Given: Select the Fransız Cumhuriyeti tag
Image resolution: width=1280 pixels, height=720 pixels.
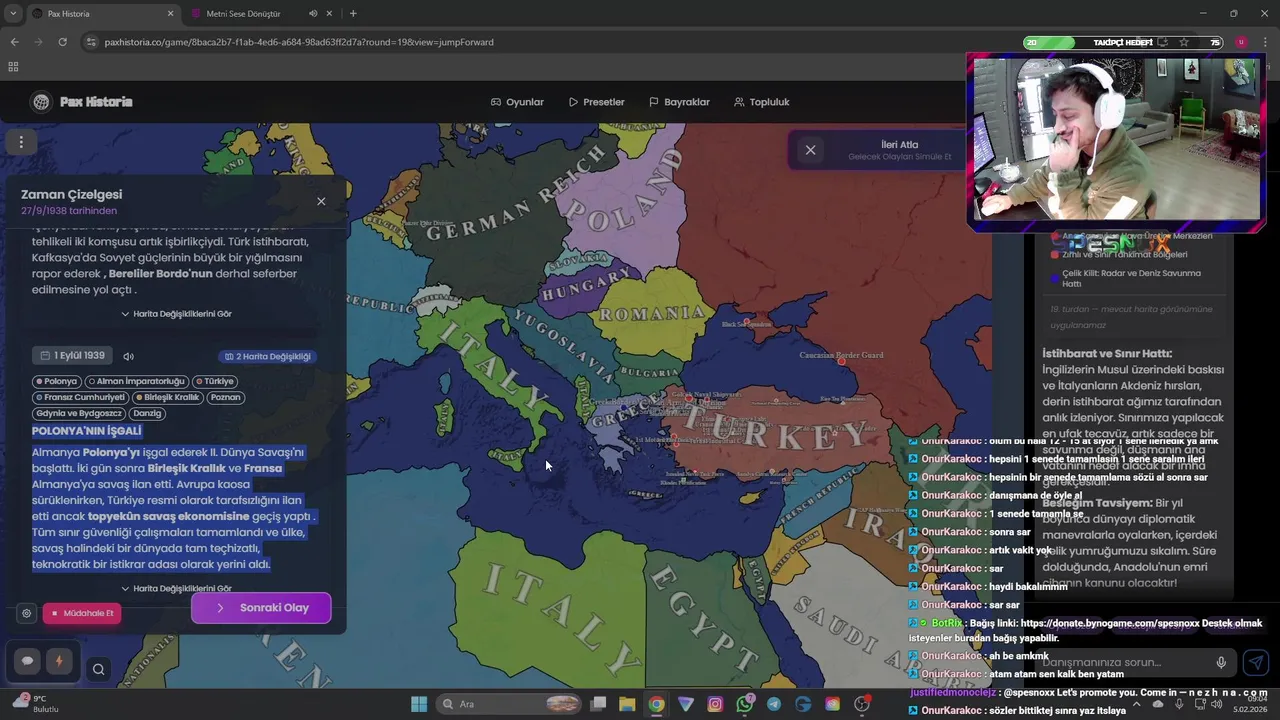Looking at the screenshot, I should [80, 397].
